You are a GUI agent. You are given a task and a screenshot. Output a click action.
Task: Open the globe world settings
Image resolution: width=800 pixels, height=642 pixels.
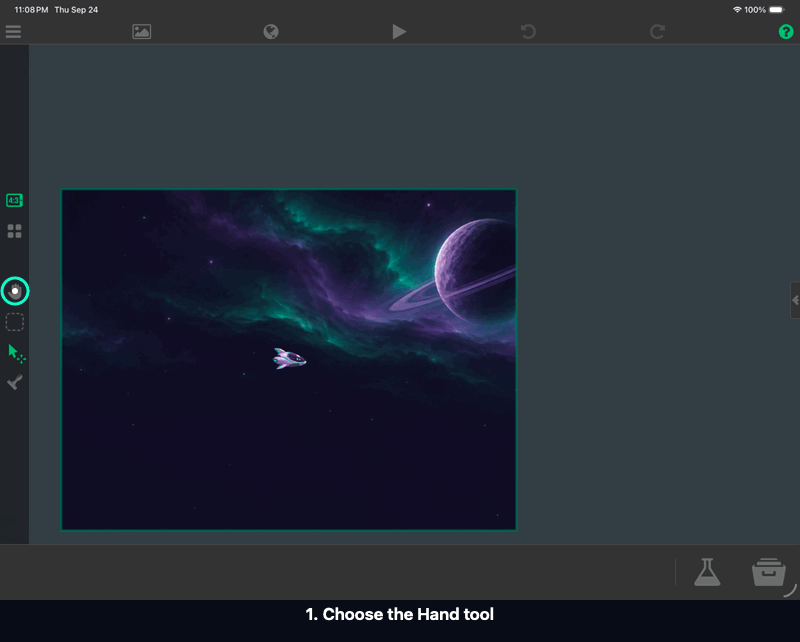click(271, 32)
